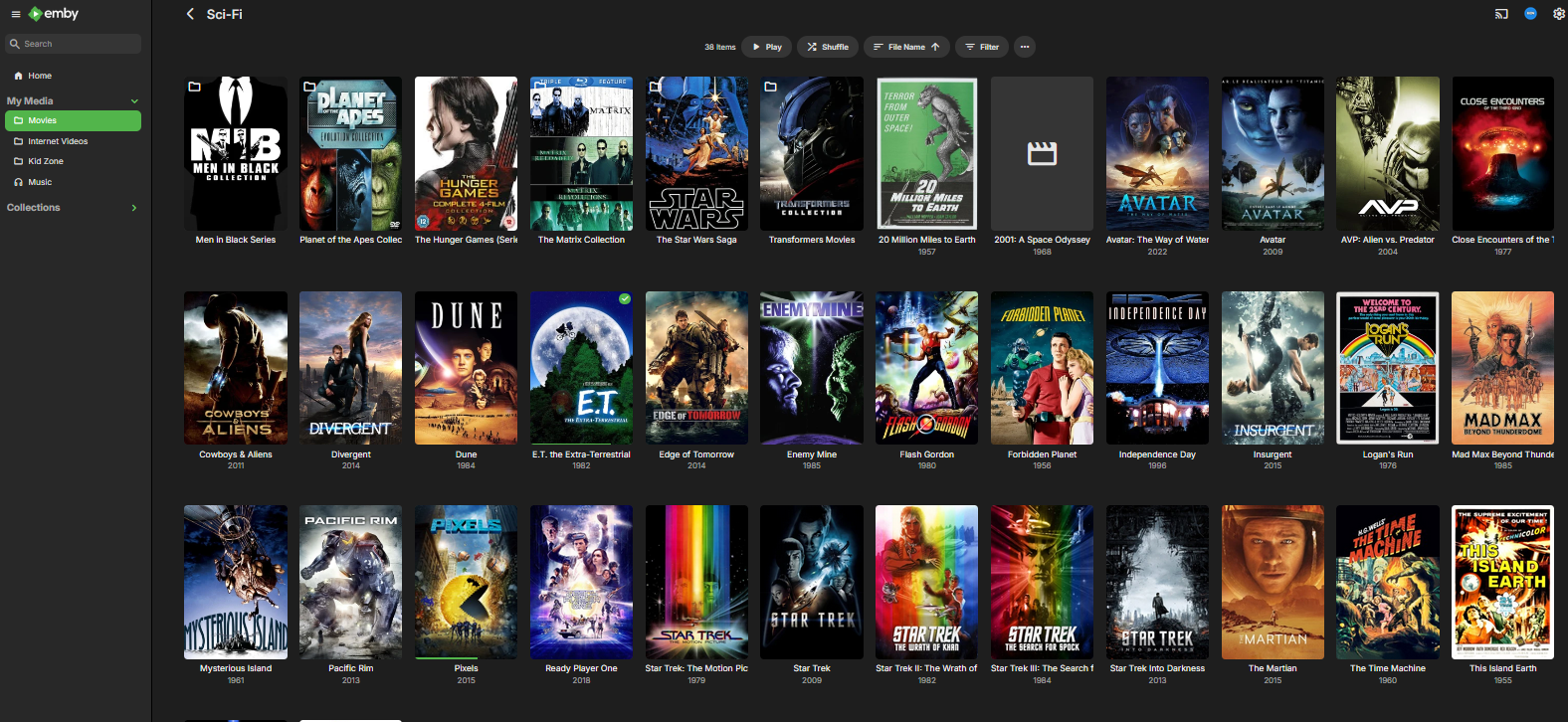
Task: Open the File Name sort dropdown
Action: coord(905,47)
